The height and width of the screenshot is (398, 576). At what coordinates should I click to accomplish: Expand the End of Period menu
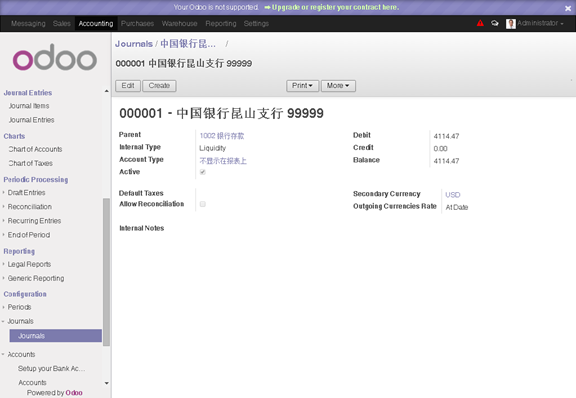(29, 235)
